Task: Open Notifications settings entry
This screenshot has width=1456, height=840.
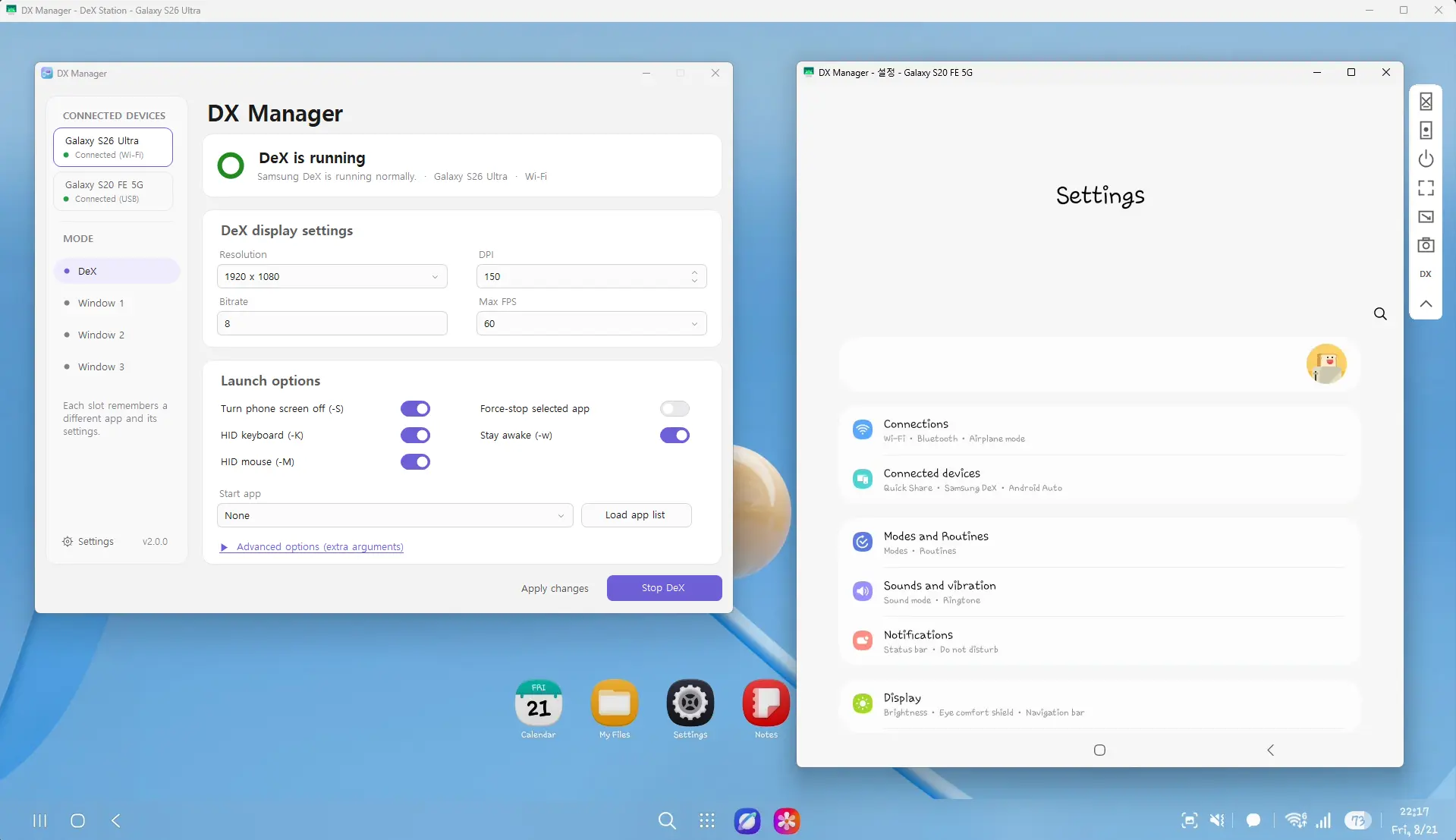Action: click(1099, 641)
